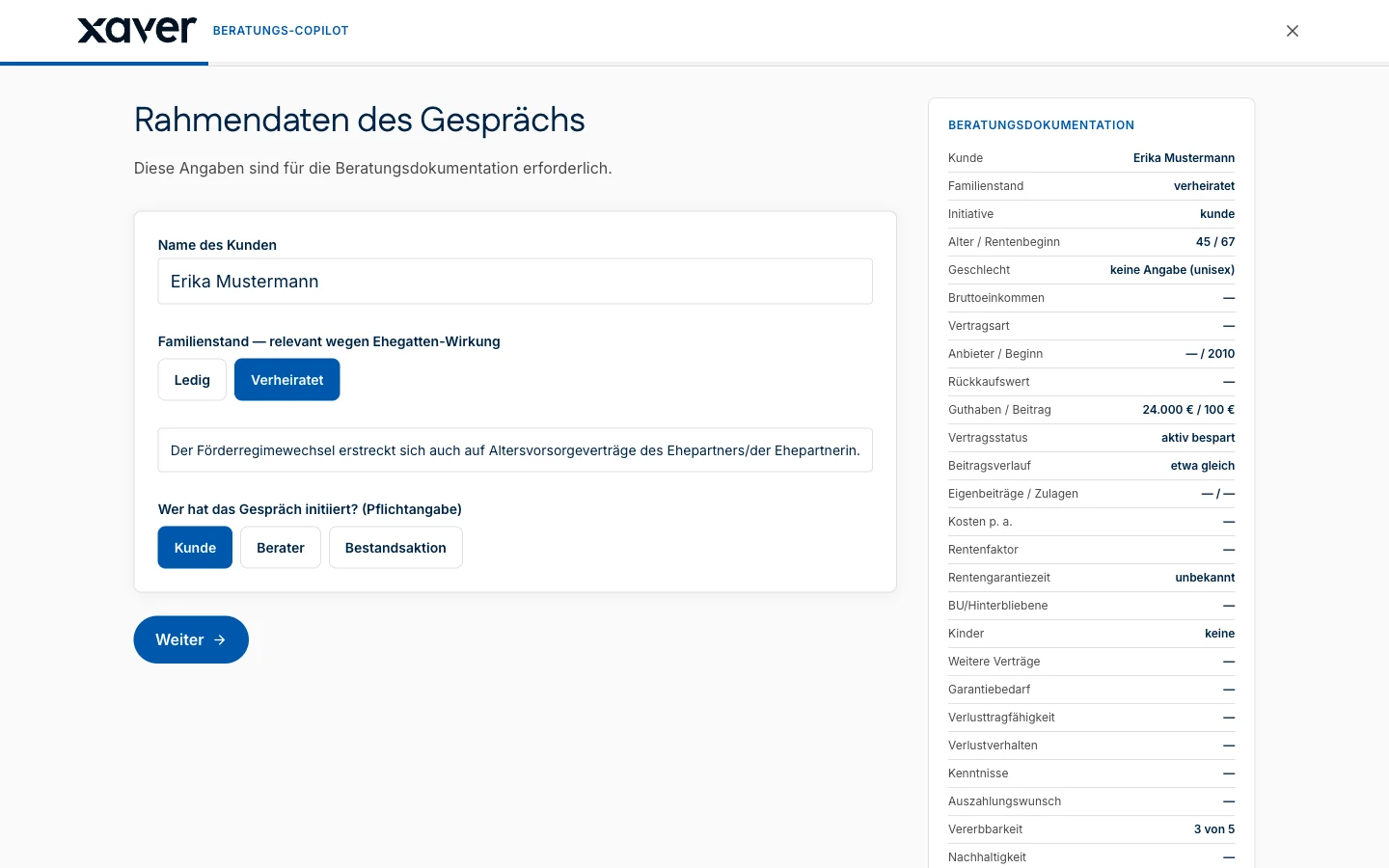Select the Verheiratet marital status option
Screen dimensions: 1389x868
(x=287, y=380)
